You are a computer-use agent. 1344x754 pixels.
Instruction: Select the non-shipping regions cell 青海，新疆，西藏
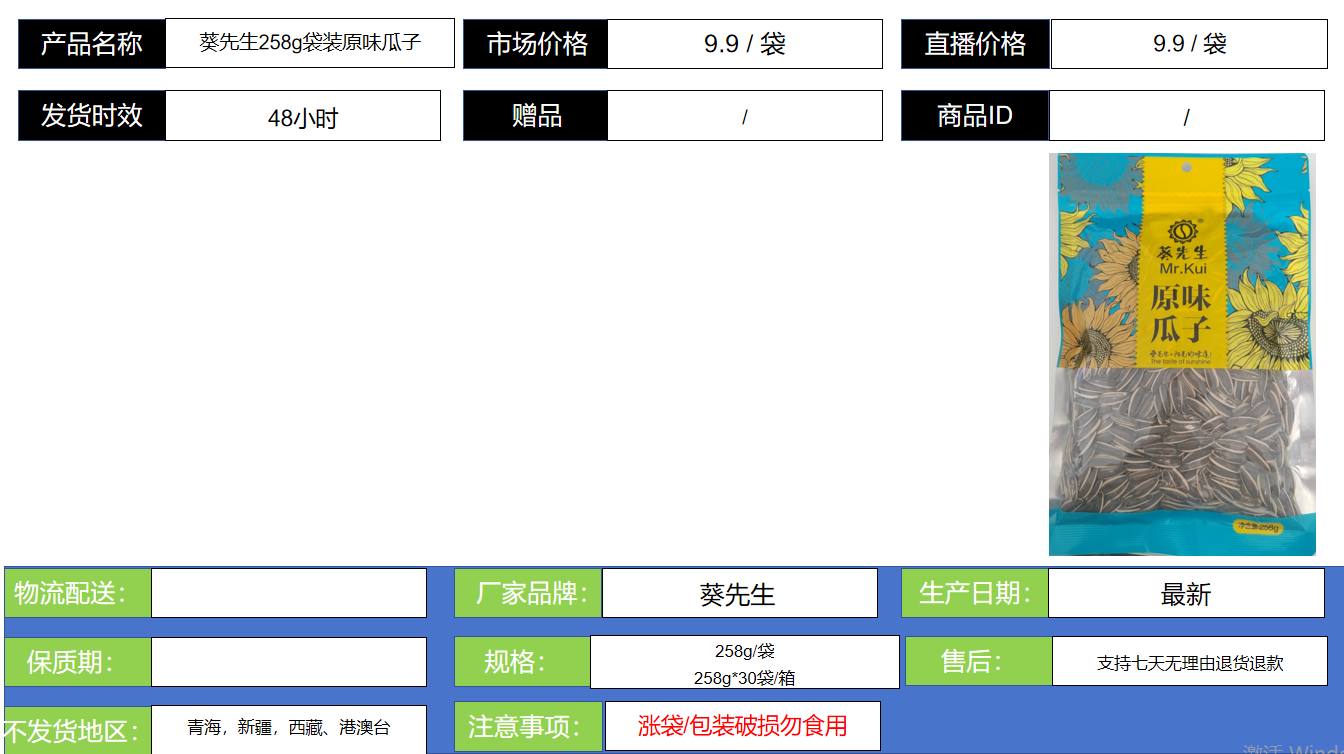tap(288, 728)
